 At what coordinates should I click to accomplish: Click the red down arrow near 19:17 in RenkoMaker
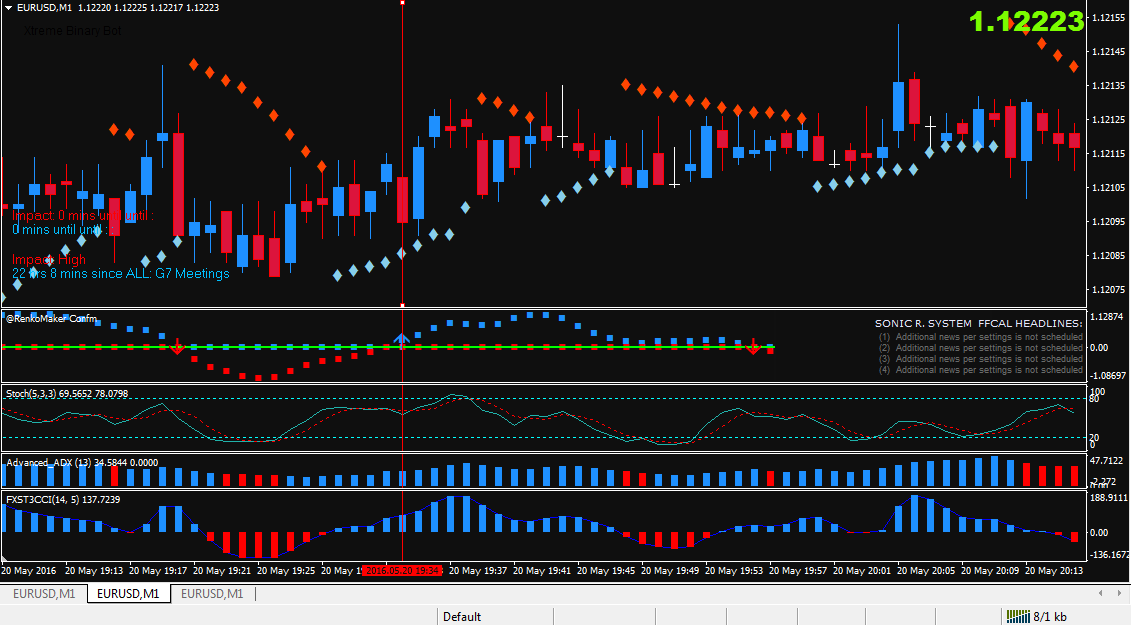coord(177,347)
